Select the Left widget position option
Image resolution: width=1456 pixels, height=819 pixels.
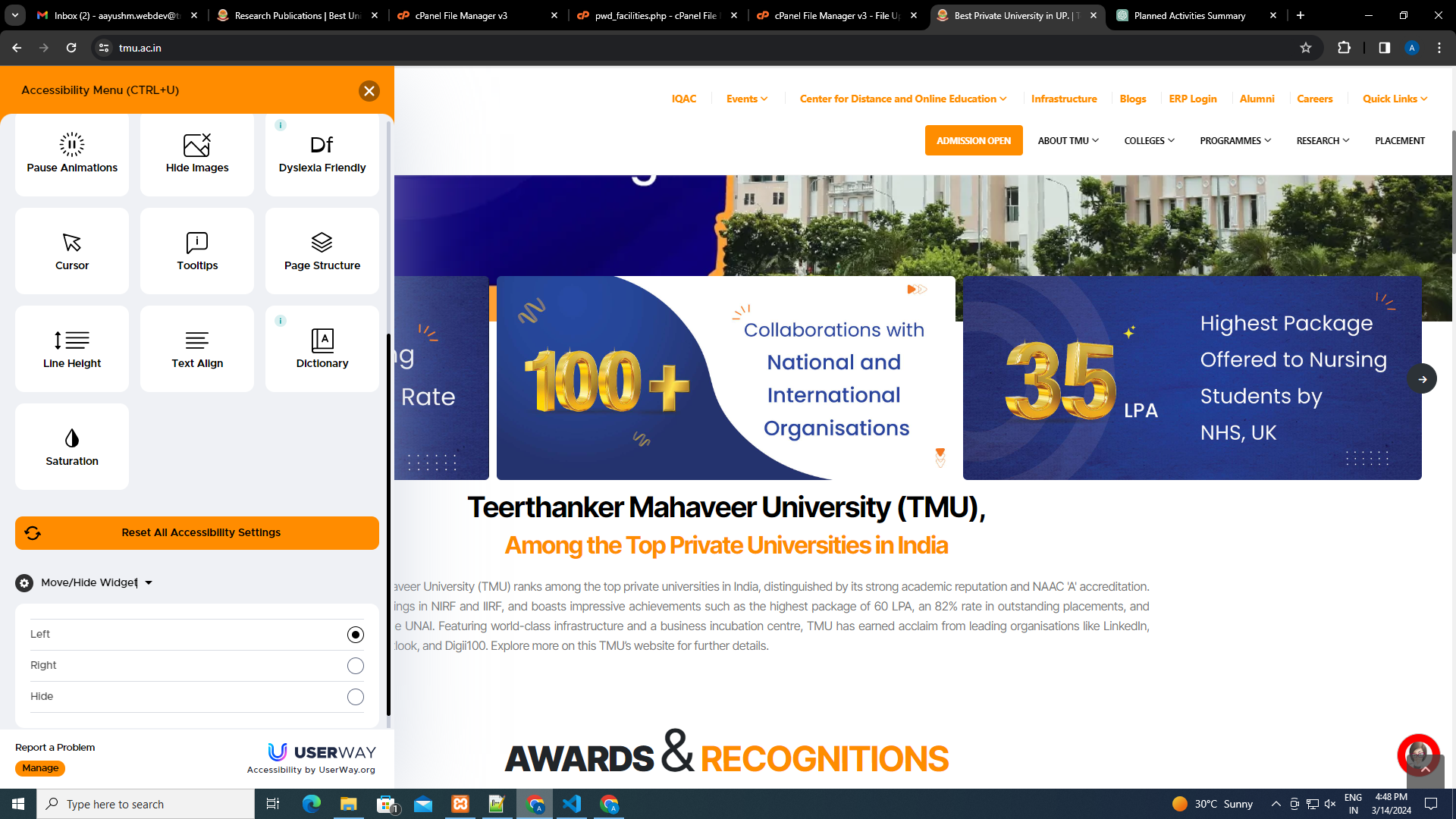[x=355, y=634]
